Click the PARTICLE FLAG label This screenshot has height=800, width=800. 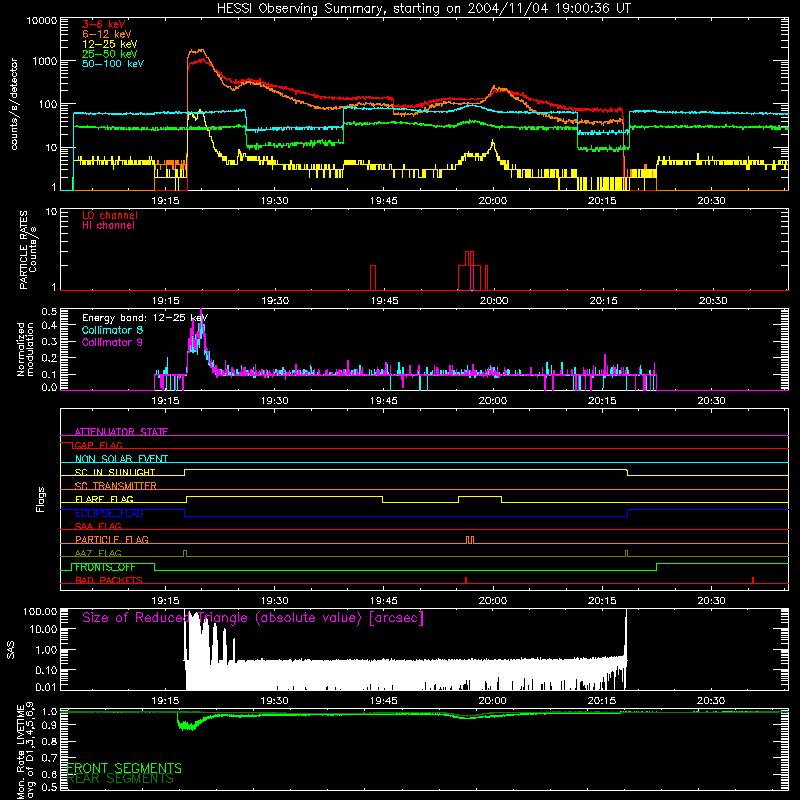point(112,539)
